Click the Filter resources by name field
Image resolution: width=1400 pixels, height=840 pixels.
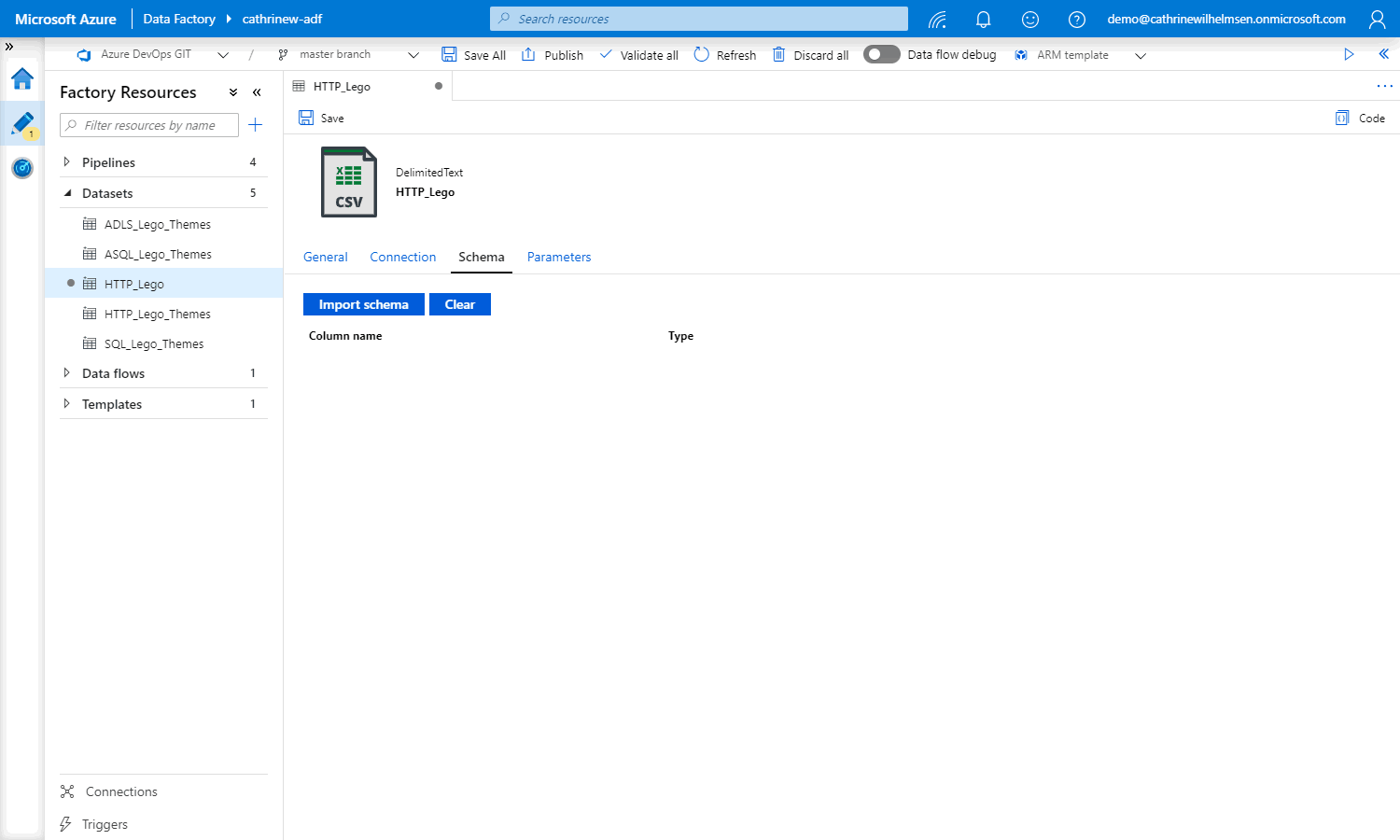pyautogui.click(x=149, y=125)
